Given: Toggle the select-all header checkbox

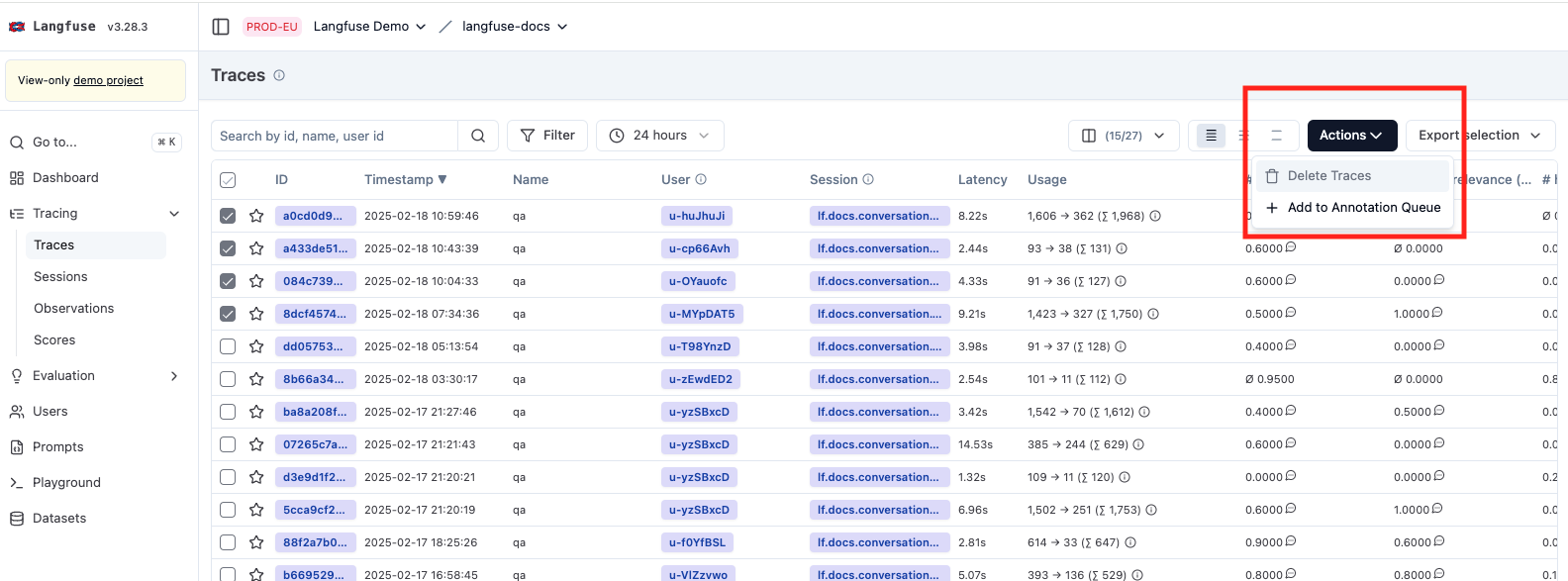Looking at the screenshot, I should (228, 180).
